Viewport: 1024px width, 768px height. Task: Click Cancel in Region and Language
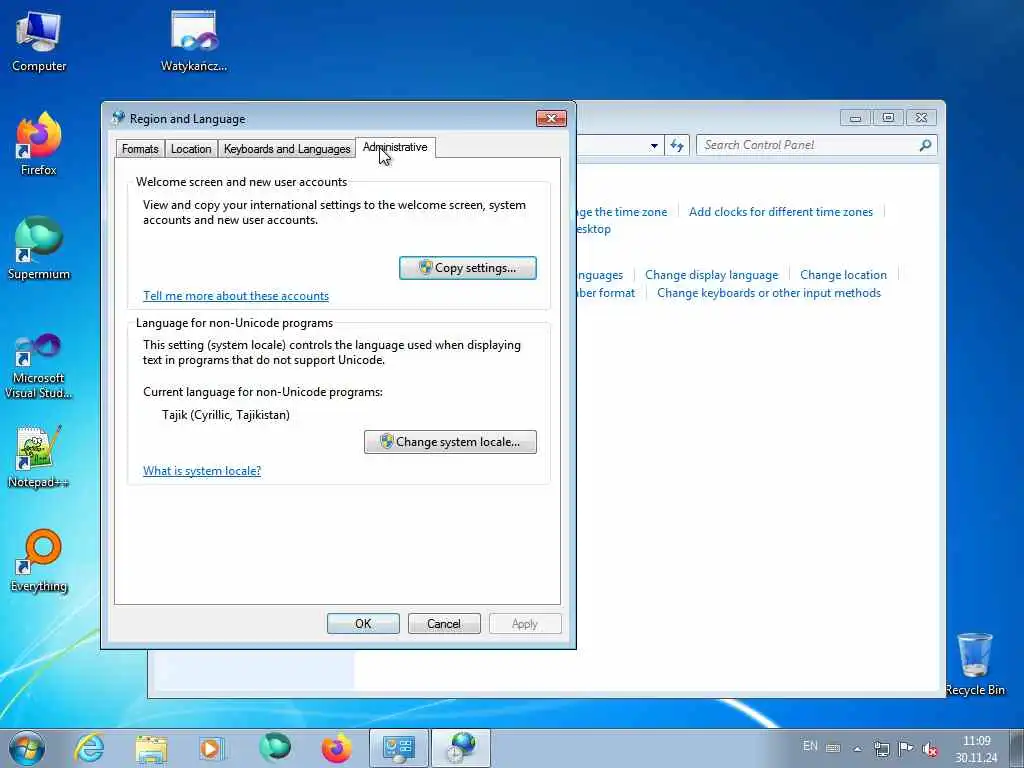point(444,624)
